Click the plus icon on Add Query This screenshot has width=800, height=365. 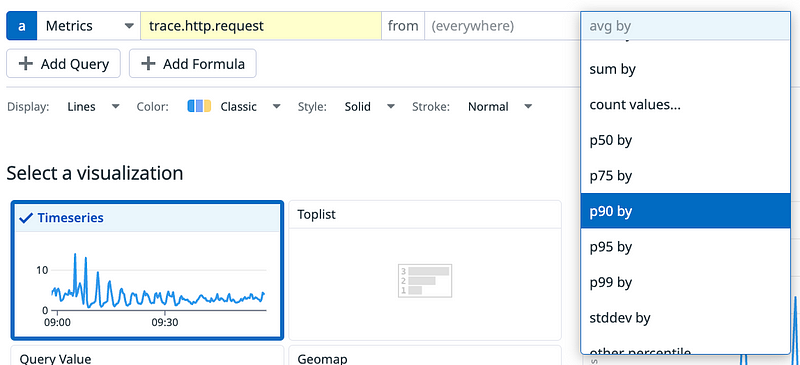[x=26, y=64]
